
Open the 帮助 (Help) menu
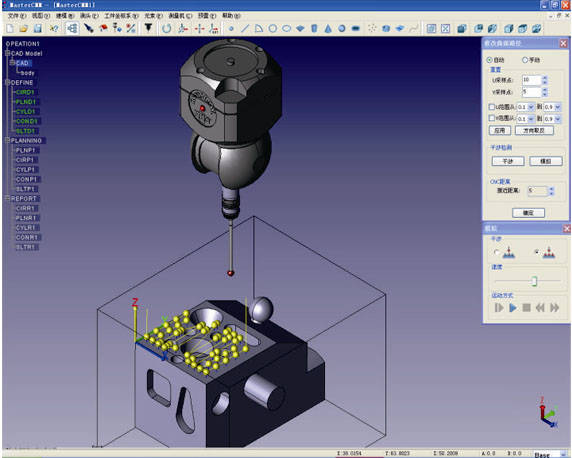231,16
